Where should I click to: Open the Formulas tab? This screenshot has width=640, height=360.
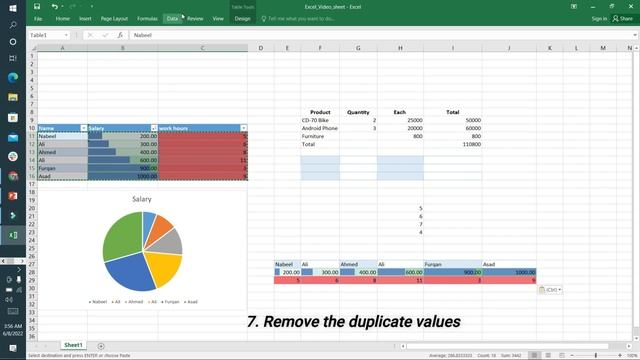pyautogui.click(x=147, y=19)
